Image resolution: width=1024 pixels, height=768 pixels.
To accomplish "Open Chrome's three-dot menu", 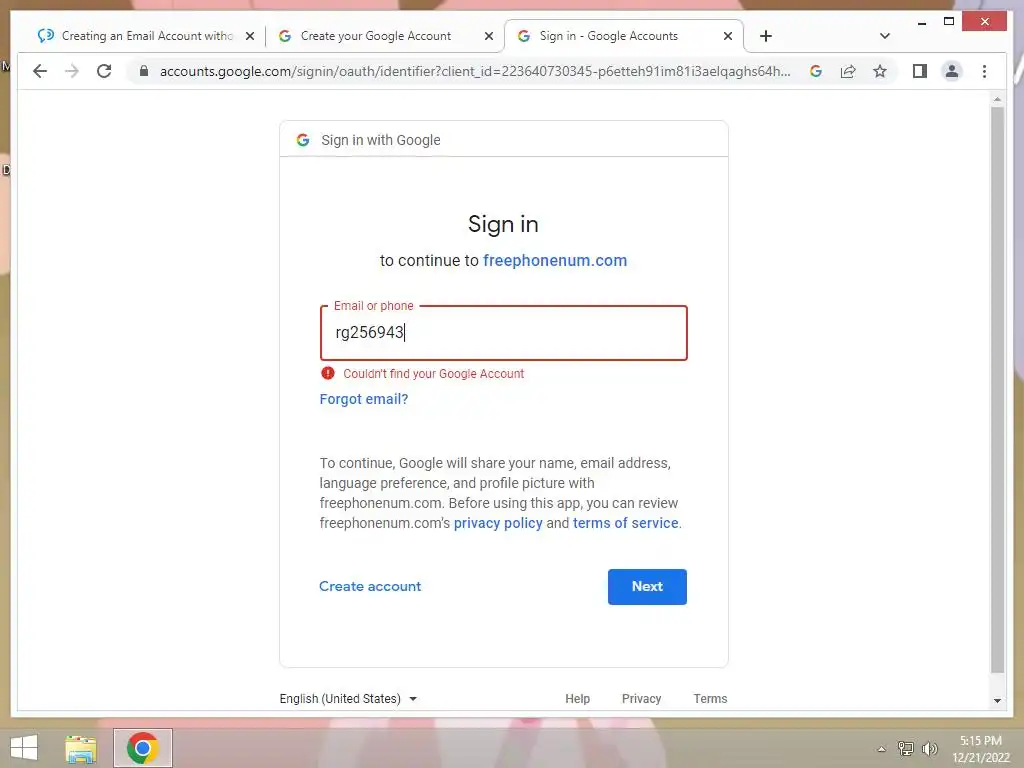I will 984,71.
